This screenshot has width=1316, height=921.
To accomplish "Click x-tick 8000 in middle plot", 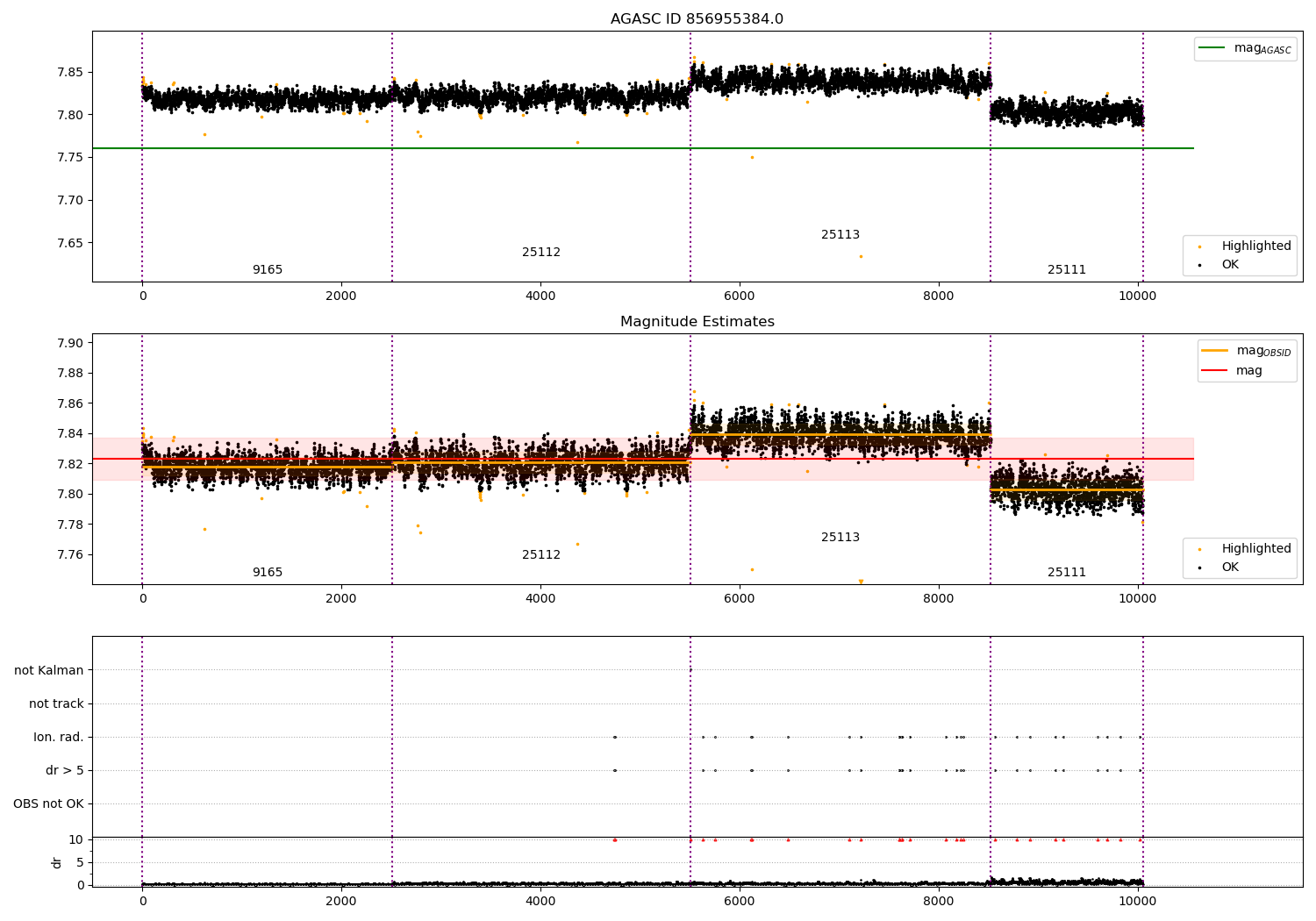I will coord(939,598).
